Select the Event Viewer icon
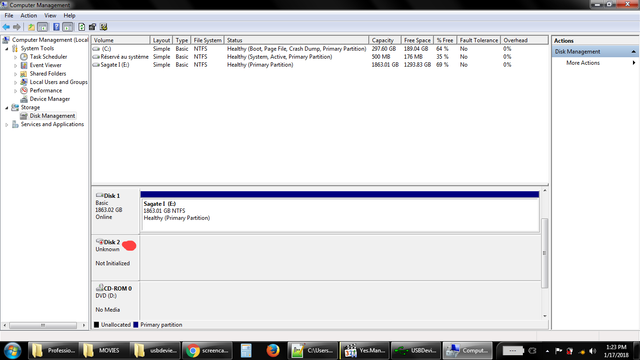 pyautogui.click(x=24, y=65)
